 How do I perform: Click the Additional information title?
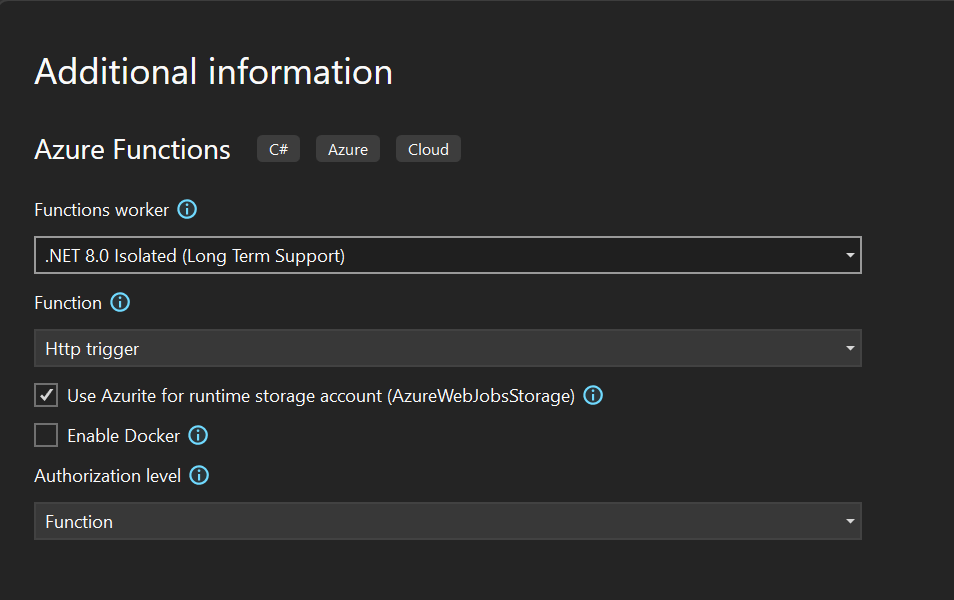coord(213,71)
